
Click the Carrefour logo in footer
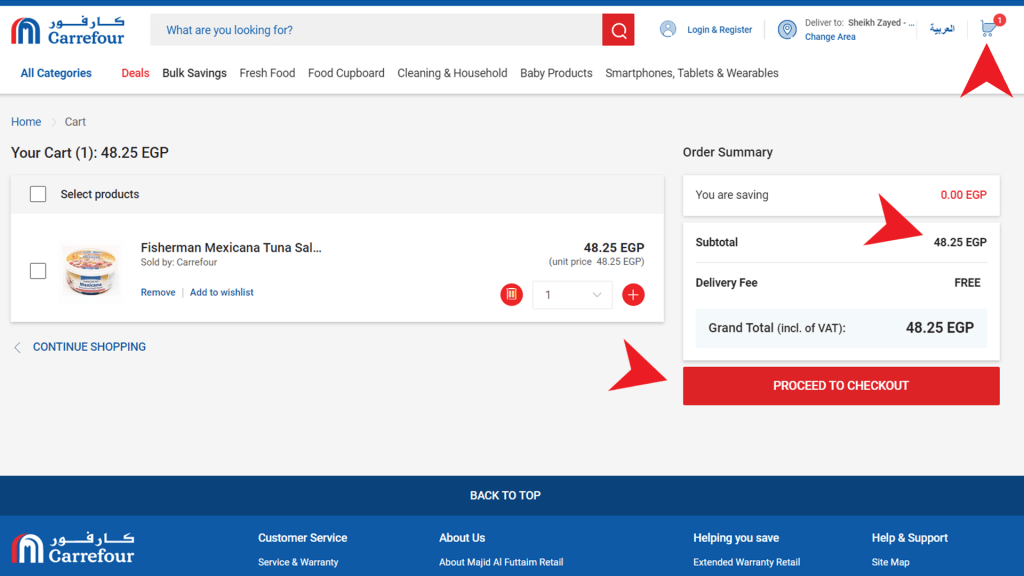72,548
